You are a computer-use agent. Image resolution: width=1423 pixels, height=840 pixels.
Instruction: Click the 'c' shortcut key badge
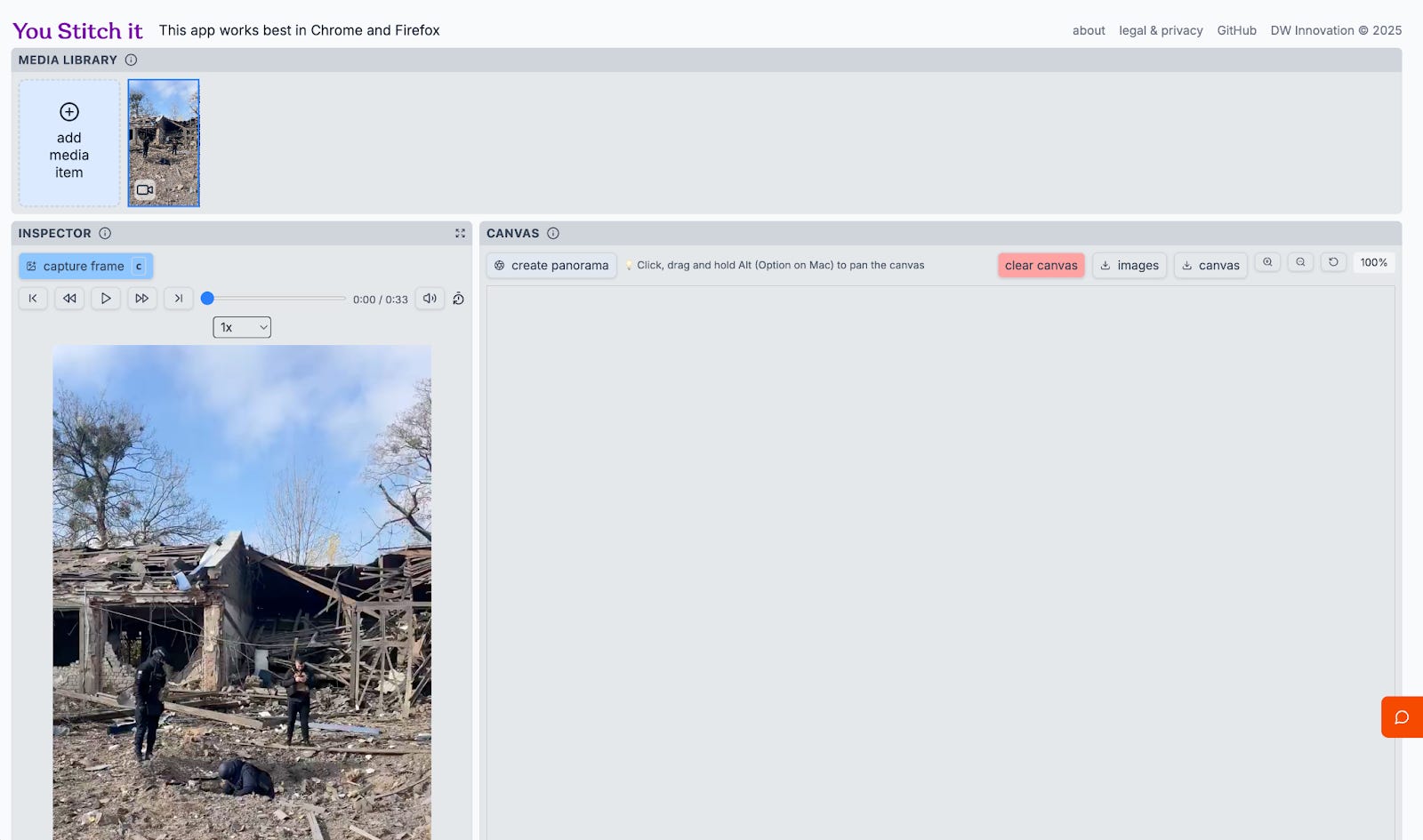[139, 266]
